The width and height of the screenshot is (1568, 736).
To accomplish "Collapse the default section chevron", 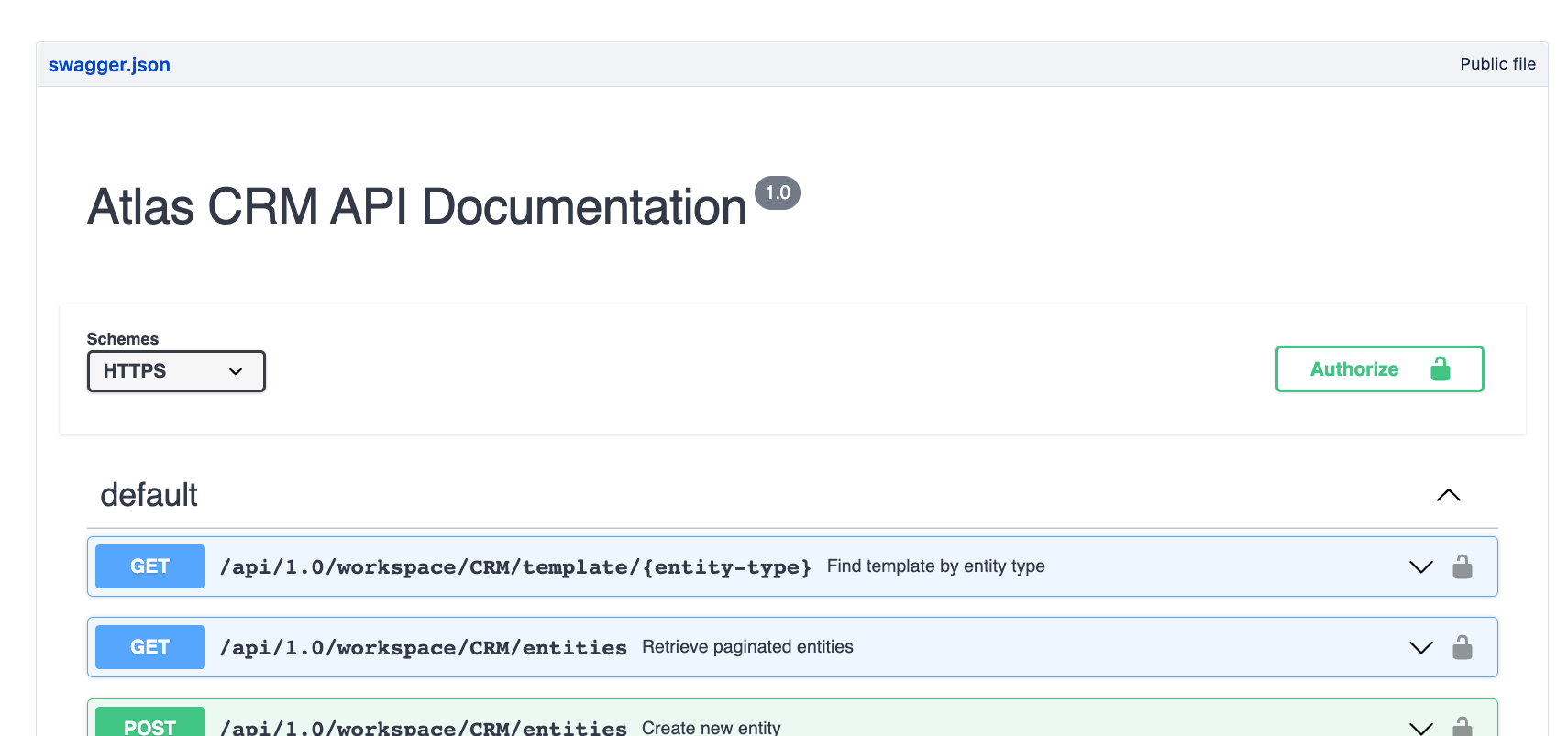I will coord(1448,496).
